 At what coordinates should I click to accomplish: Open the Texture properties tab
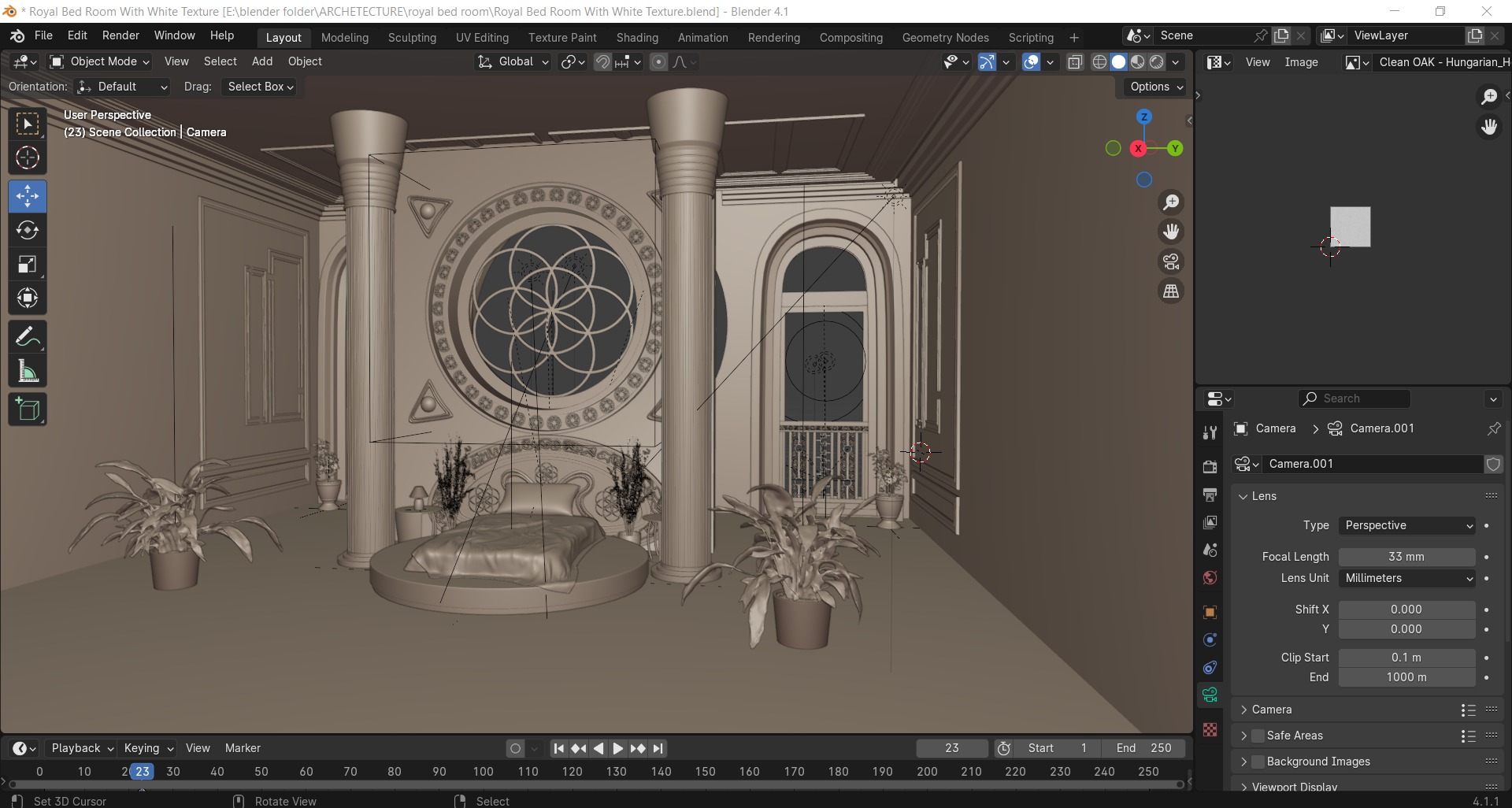pos(1210,730)
